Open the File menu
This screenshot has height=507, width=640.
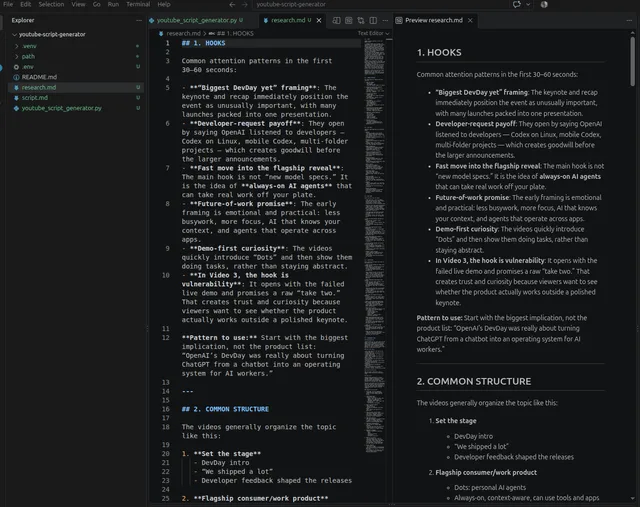[8, 4]
